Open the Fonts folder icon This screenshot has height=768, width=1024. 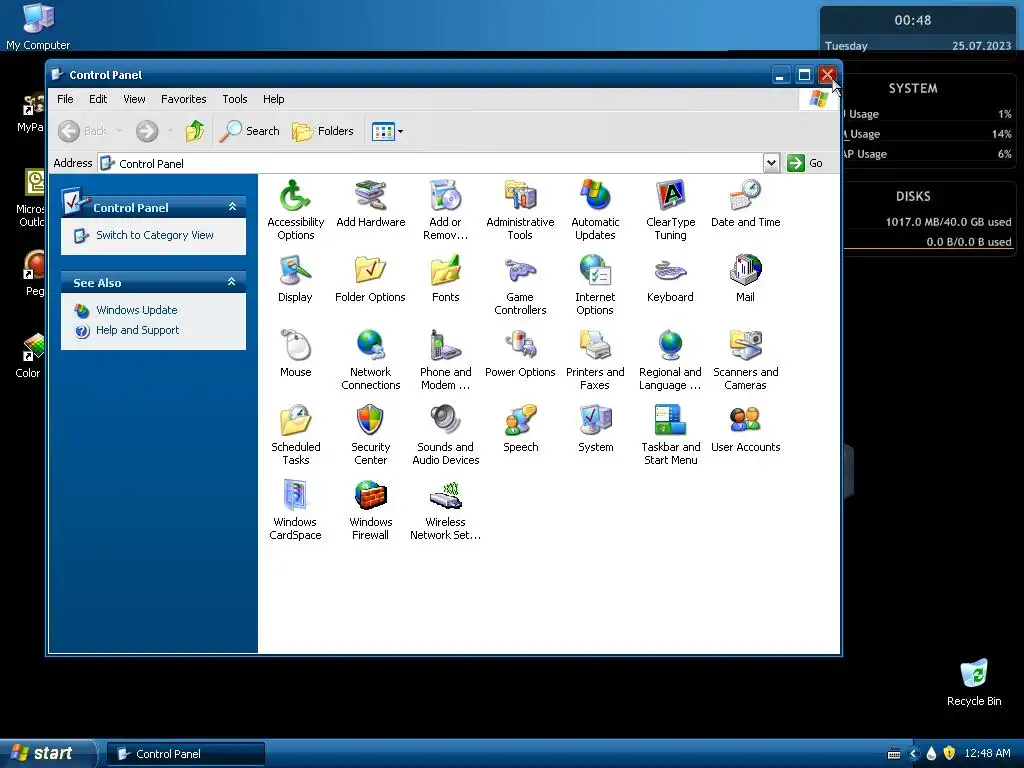[445, 270]
